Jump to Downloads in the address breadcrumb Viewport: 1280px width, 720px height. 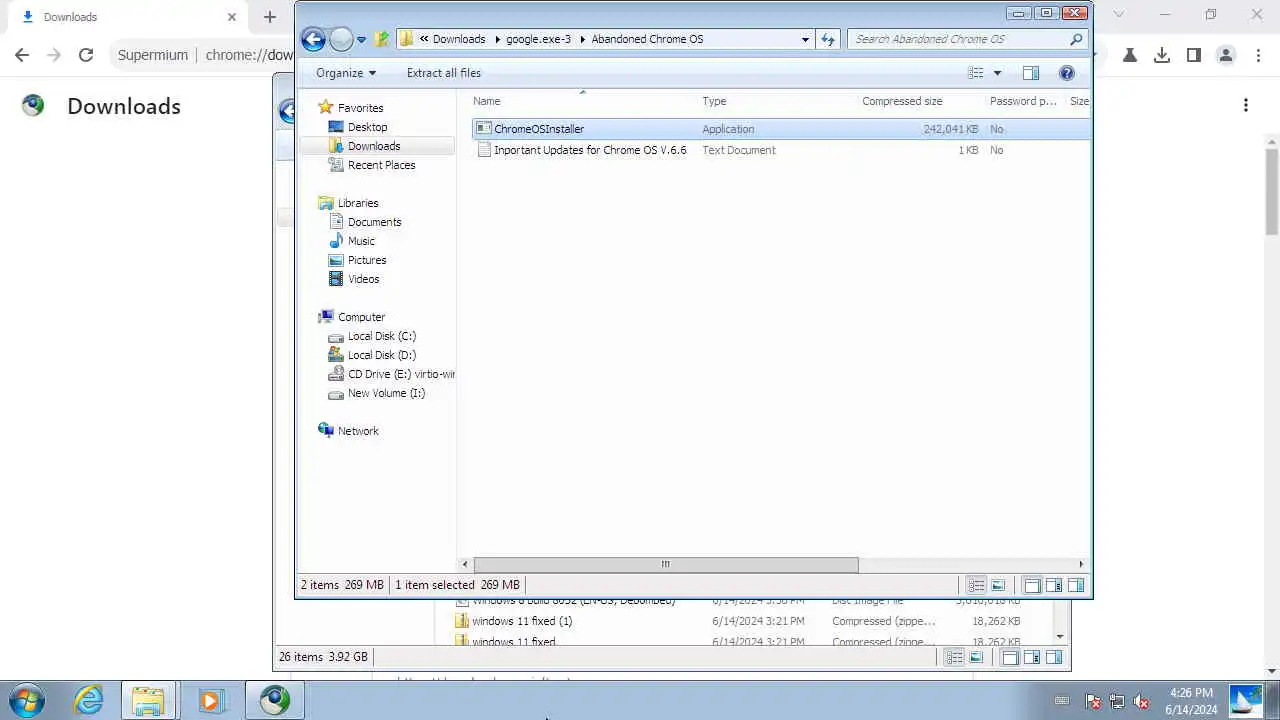(x=459, y=39)
